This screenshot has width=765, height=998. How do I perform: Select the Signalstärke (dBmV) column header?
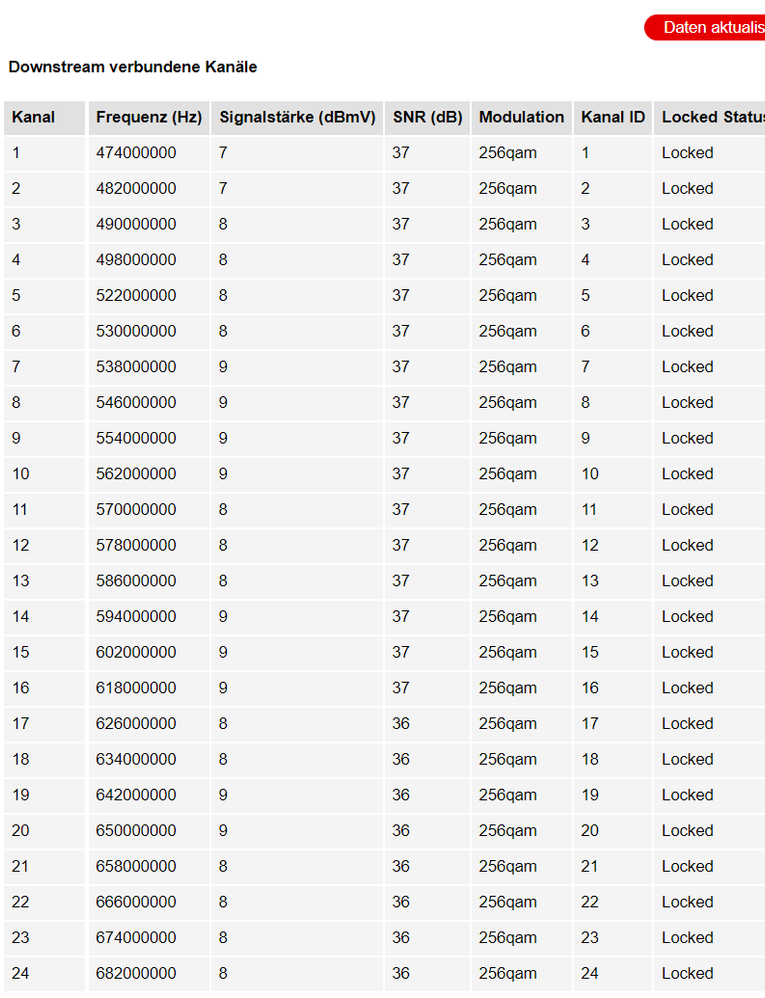[x=297, y=117]
